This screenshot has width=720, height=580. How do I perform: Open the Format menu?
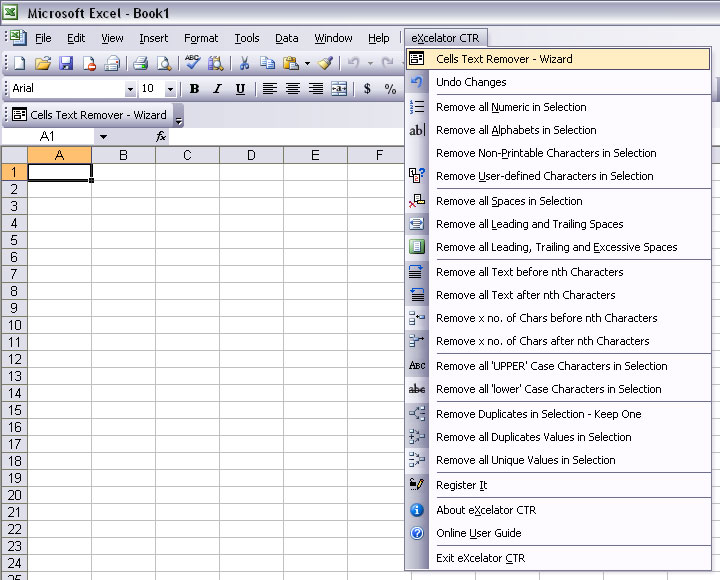coord(201,38)
